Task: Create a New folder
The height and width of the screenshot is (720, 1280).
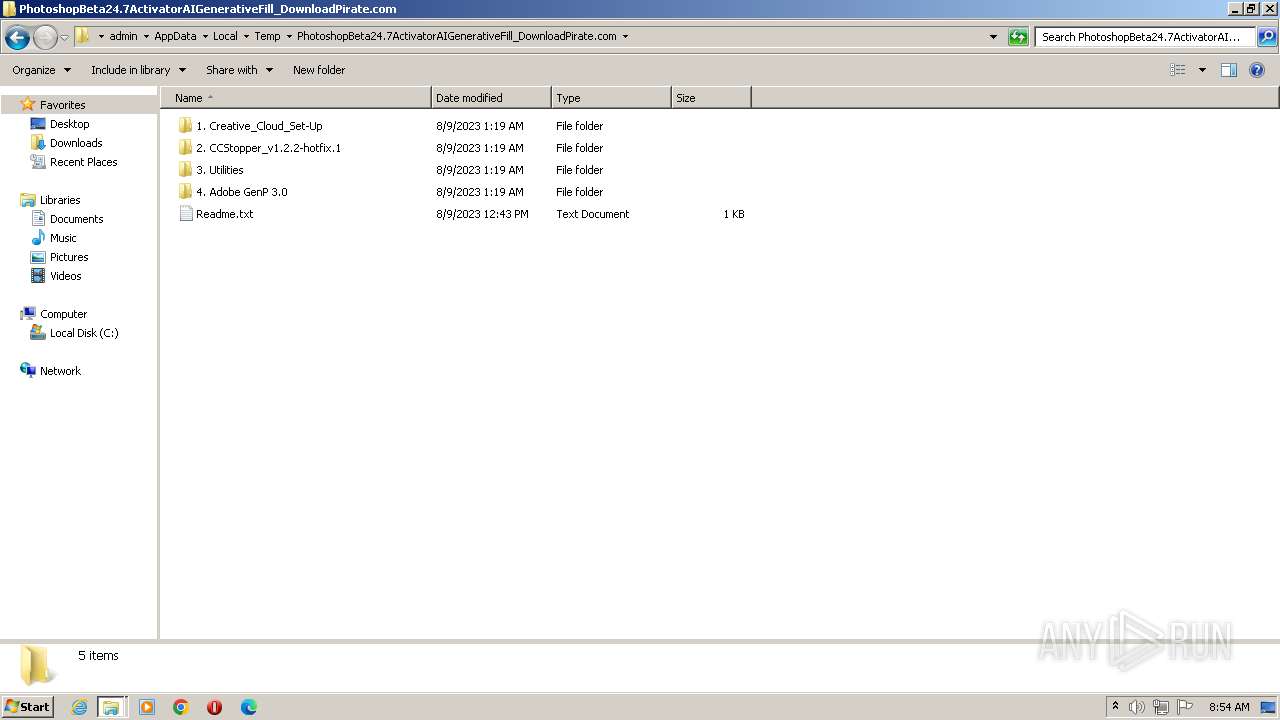Action: [x=319, y=70]
